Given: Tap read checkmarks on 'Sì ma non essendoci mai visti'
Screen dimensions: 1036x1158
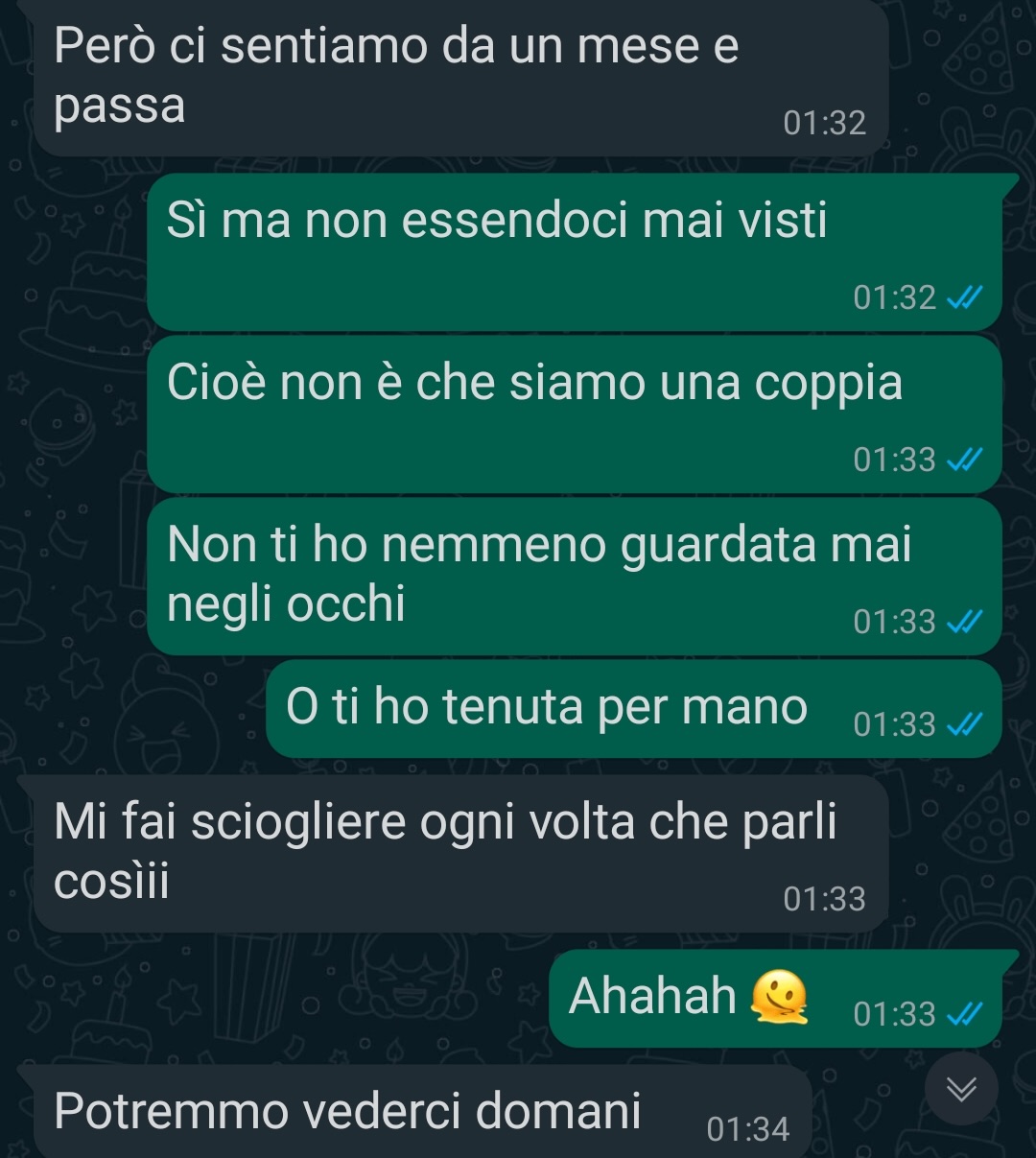Looking at the screenshot, I should 964,298.
